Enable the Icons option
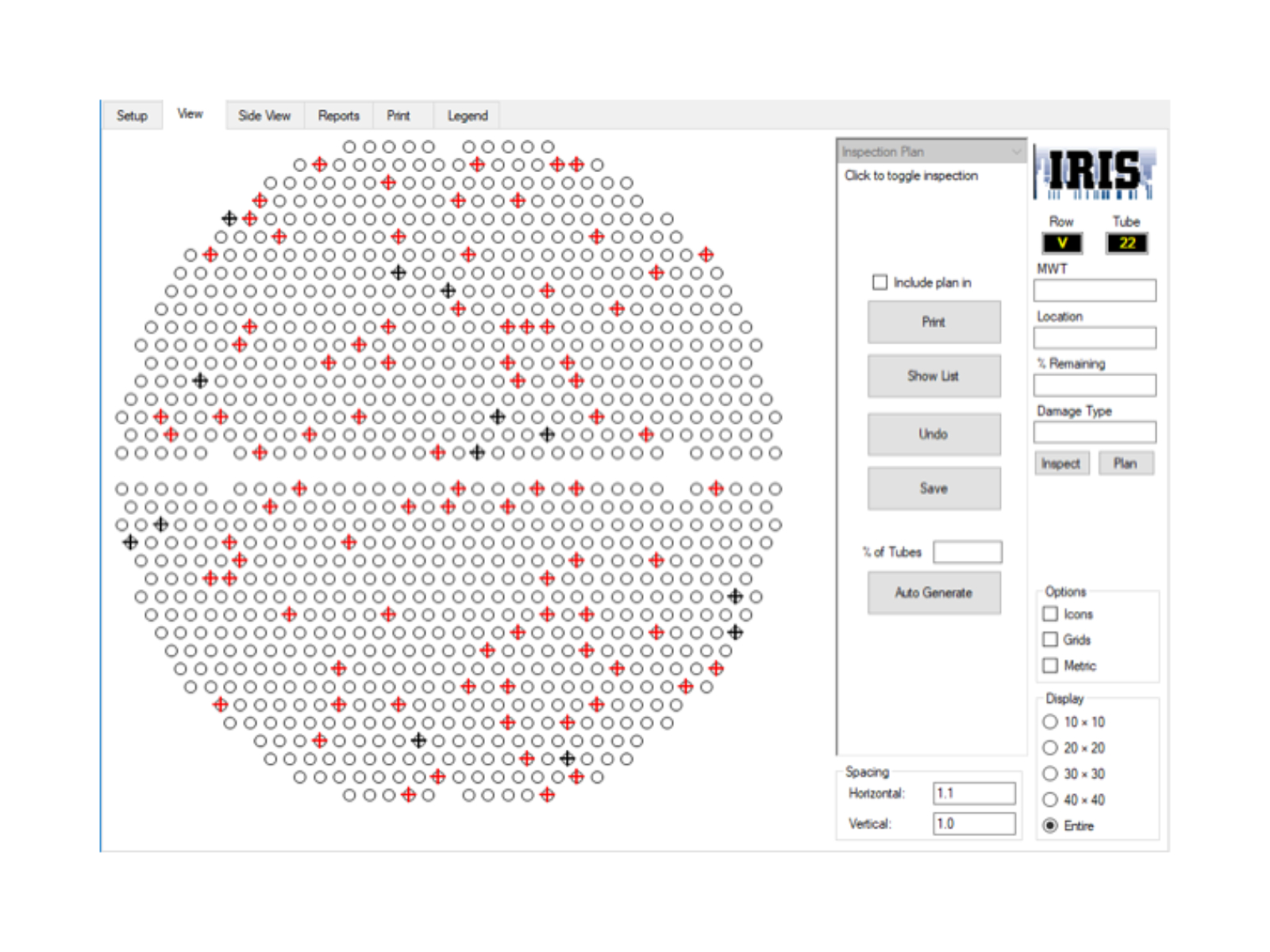This screenshot has width=1270, height=952. pos(1050,614)
